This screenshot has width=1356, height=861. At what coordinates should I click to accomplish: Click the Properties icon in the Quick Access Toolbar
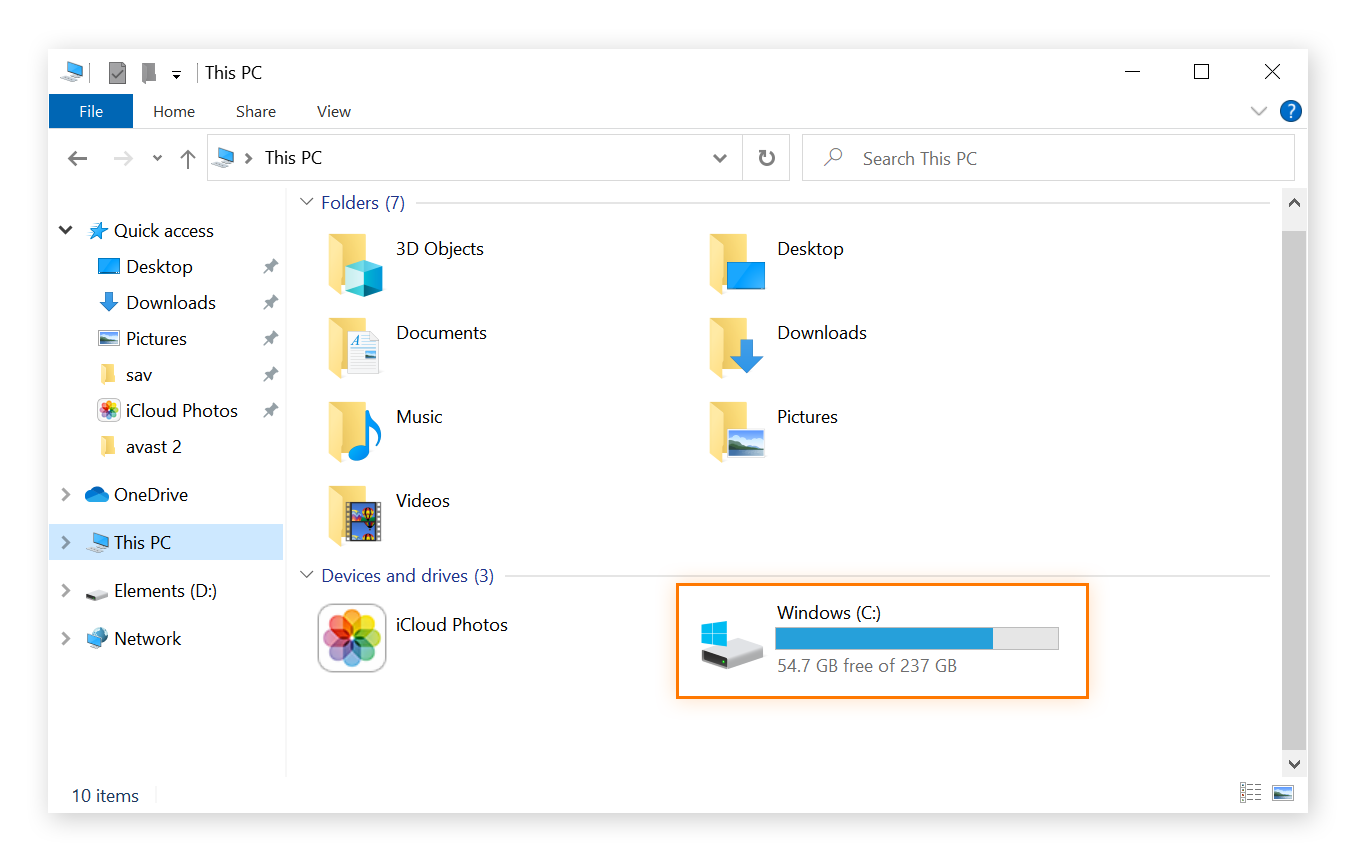coord(117,72)
